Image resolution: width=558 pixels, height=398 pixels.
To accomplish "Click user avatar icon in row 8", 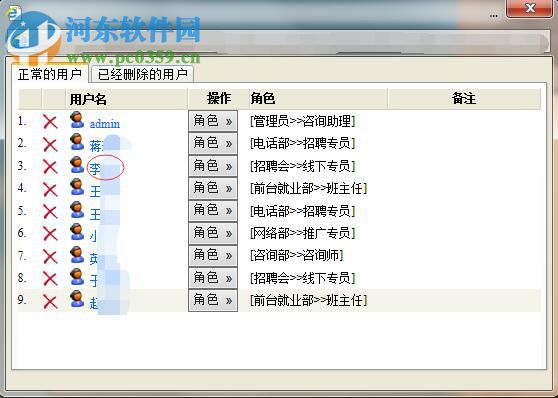I will pyautogui.click(x=77, y=277).
